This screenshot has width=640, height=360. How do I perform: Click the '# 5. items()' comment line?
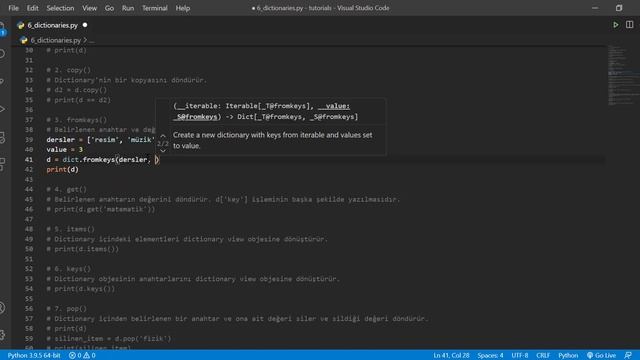coord(71,229)
